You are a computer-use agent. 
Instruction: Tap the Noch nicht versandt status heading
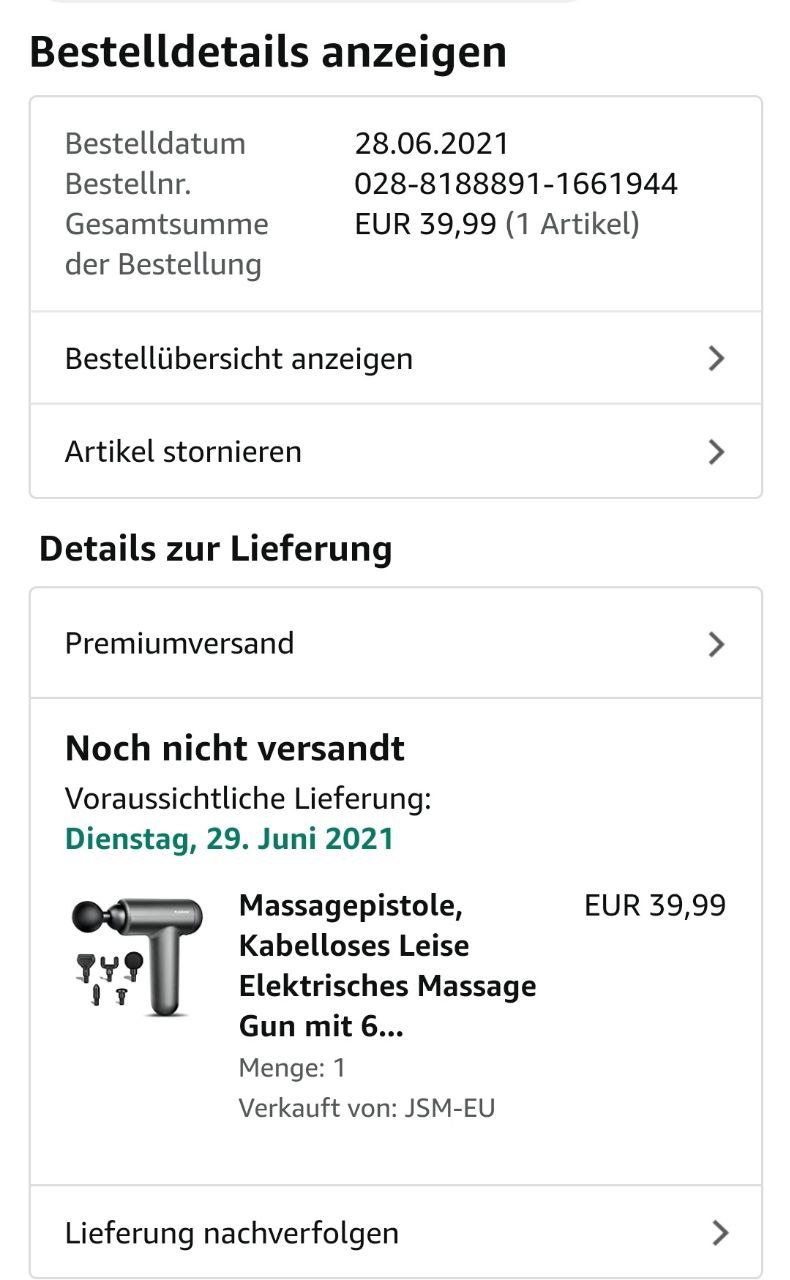click(235, 748)
